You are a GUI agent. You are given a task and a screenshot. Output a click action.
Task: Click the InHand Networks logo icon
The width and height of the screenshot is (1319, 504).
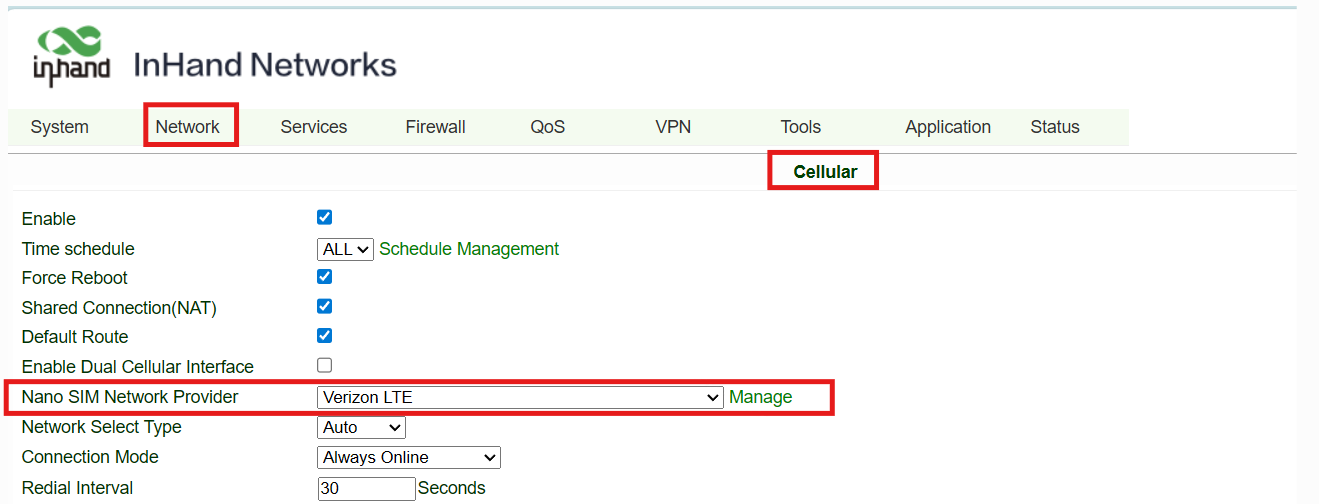click(x=72, y=58)
